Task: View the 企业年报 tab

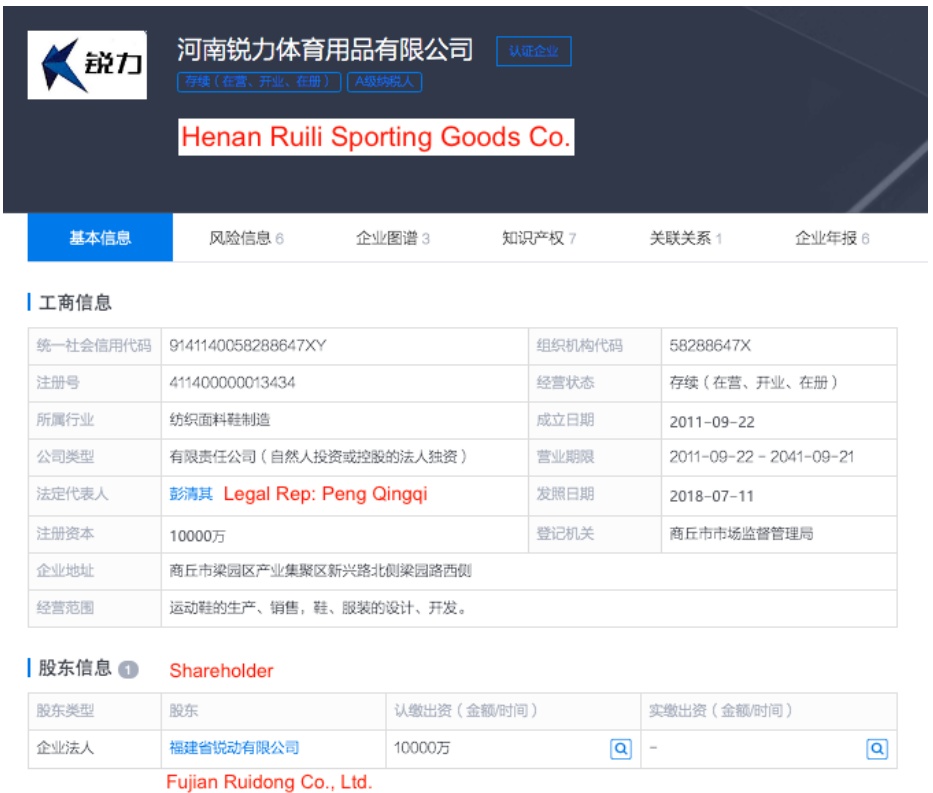Action: 832,238
